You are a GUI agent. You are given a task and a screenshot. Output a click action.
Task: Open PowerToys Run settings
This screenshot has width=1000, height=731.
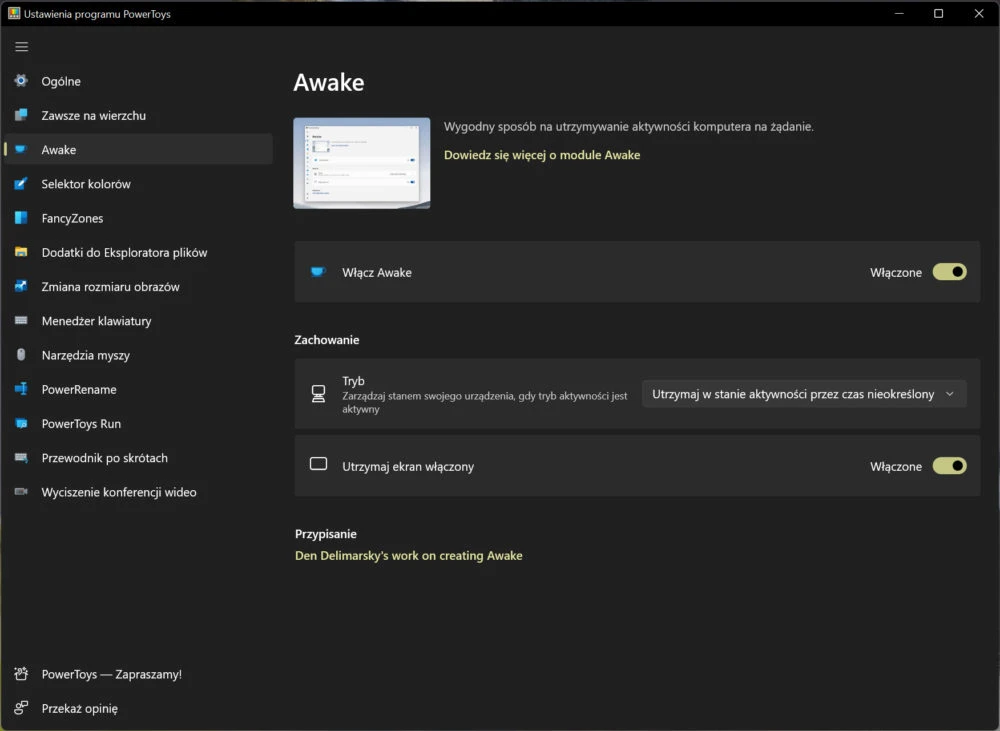[138, 424]
